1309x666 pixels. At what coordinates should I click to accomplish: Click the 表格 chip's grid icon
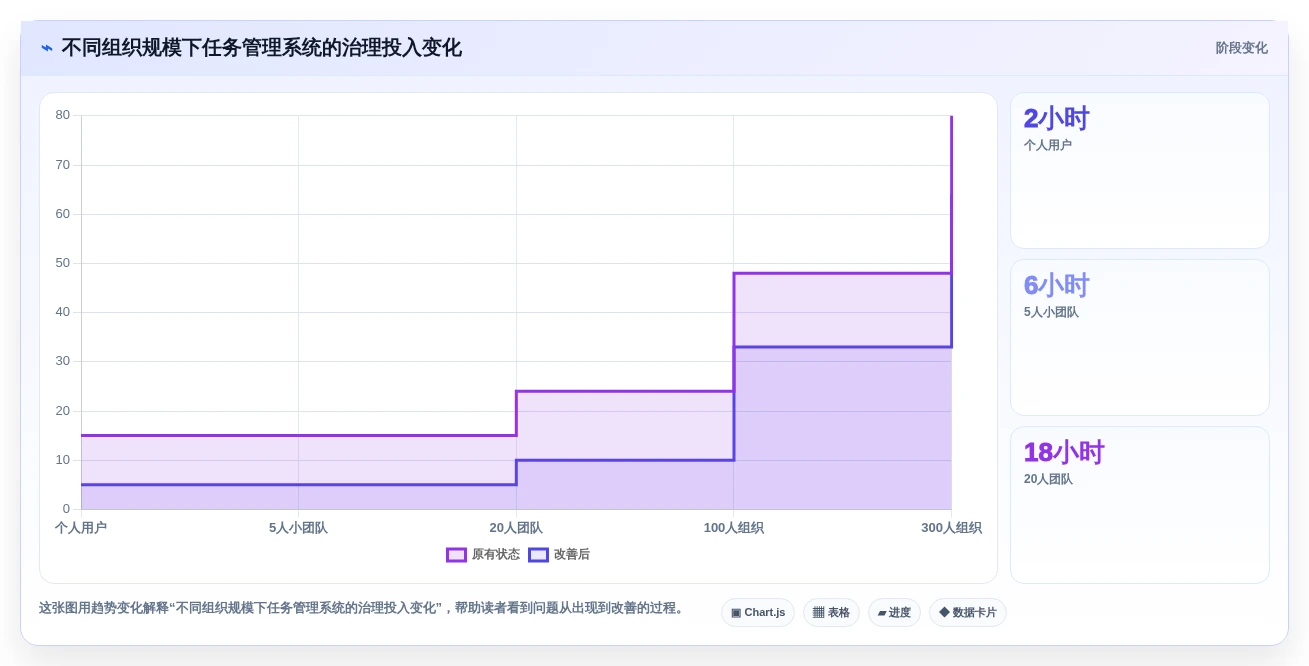818,613
